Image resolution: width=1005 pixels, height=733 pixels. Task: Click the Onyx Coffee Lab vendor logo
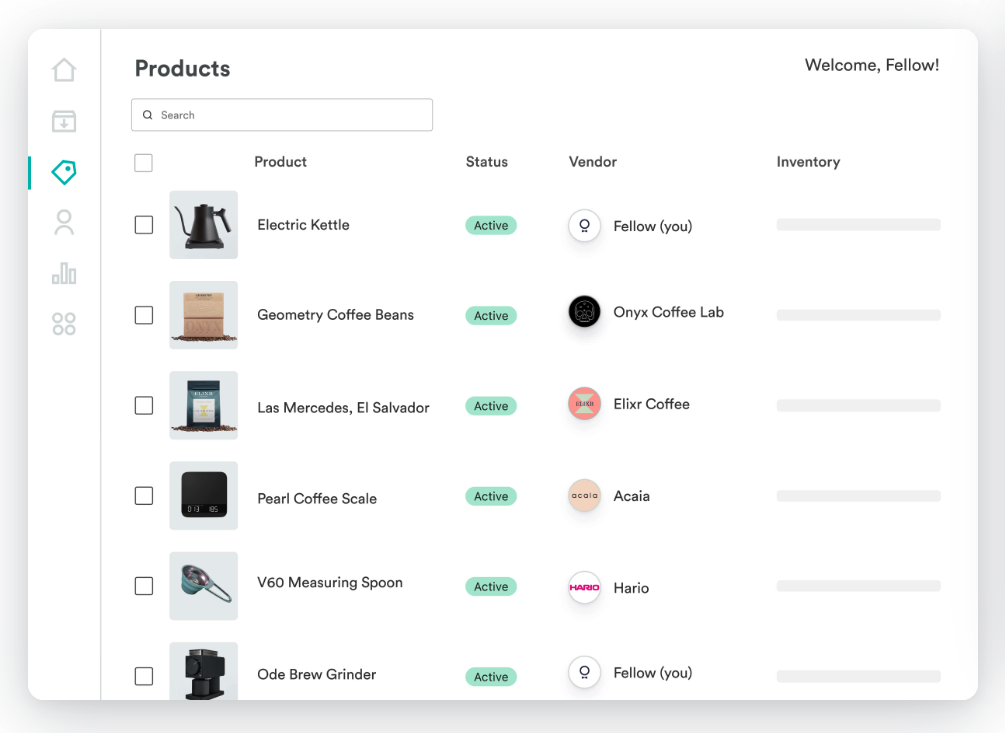(585, 311)
